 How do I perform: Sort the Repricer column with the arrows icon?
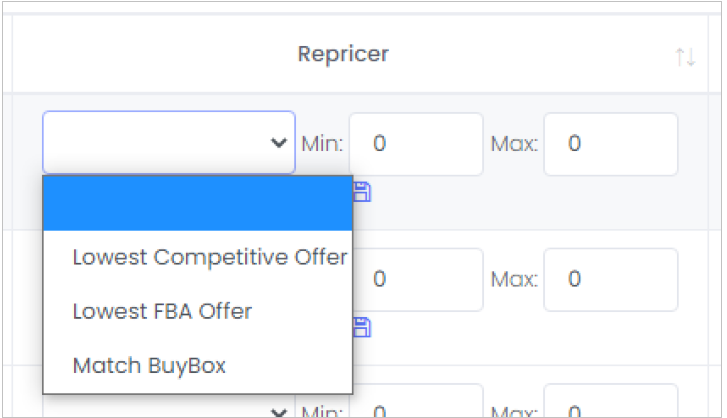pos(685,57)
